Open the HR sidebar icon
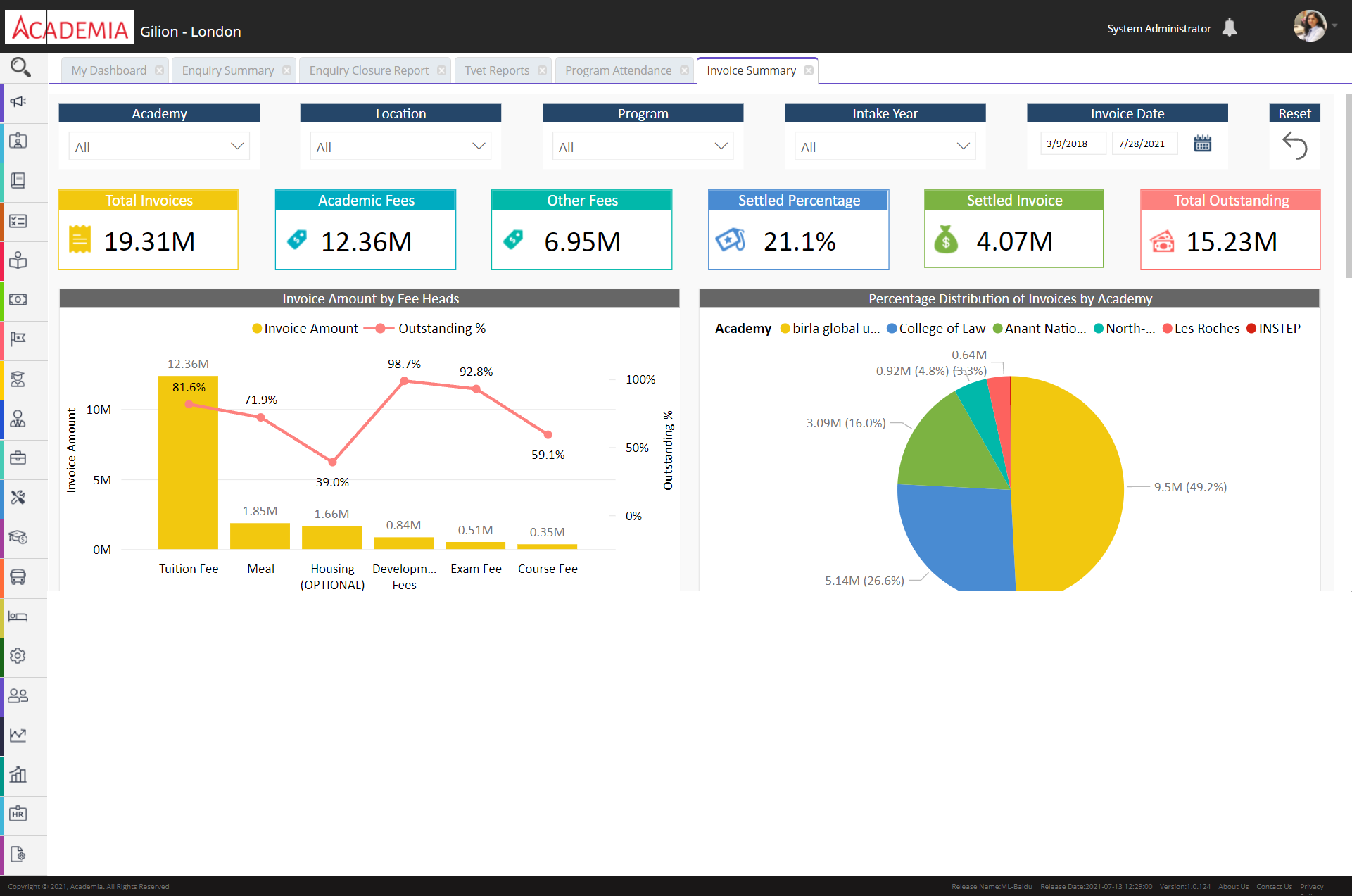This screenshot has width=1352, height=896. click(18, 814)
